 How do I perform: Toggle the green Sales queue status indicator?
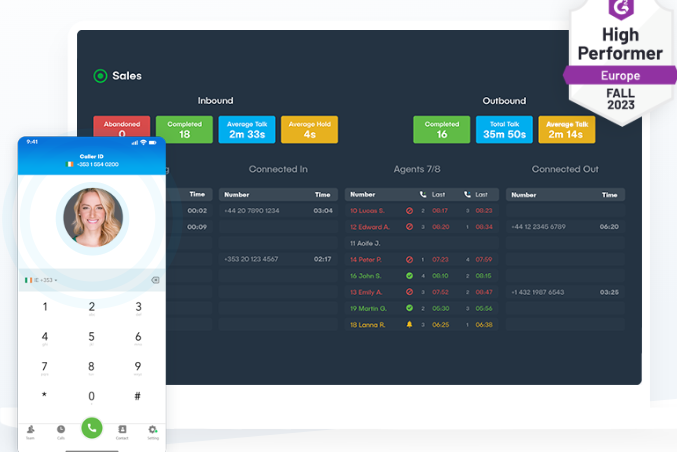tap(100, 76)
